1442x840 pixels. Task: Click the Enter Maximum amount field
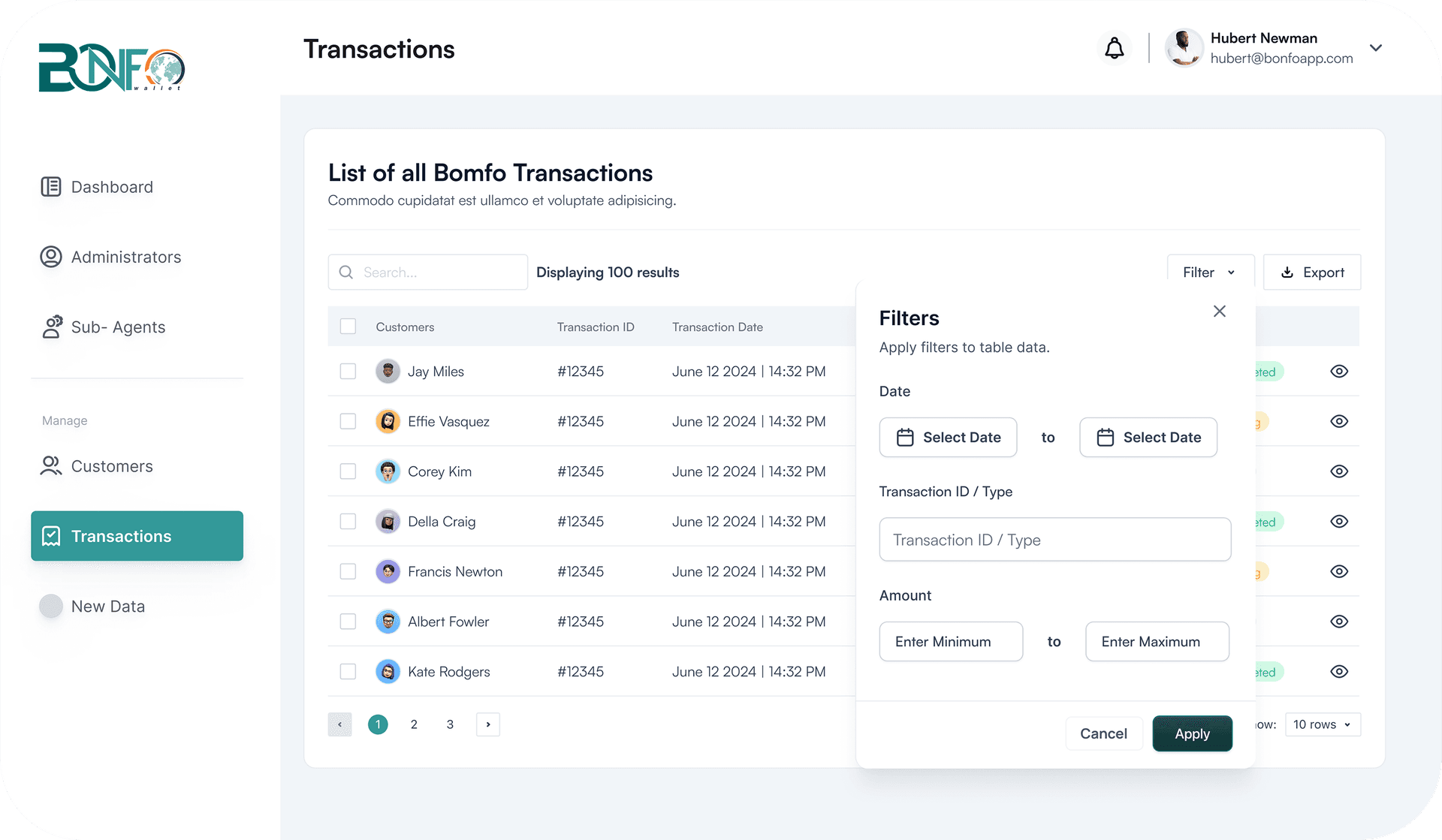click(1157, 641)
